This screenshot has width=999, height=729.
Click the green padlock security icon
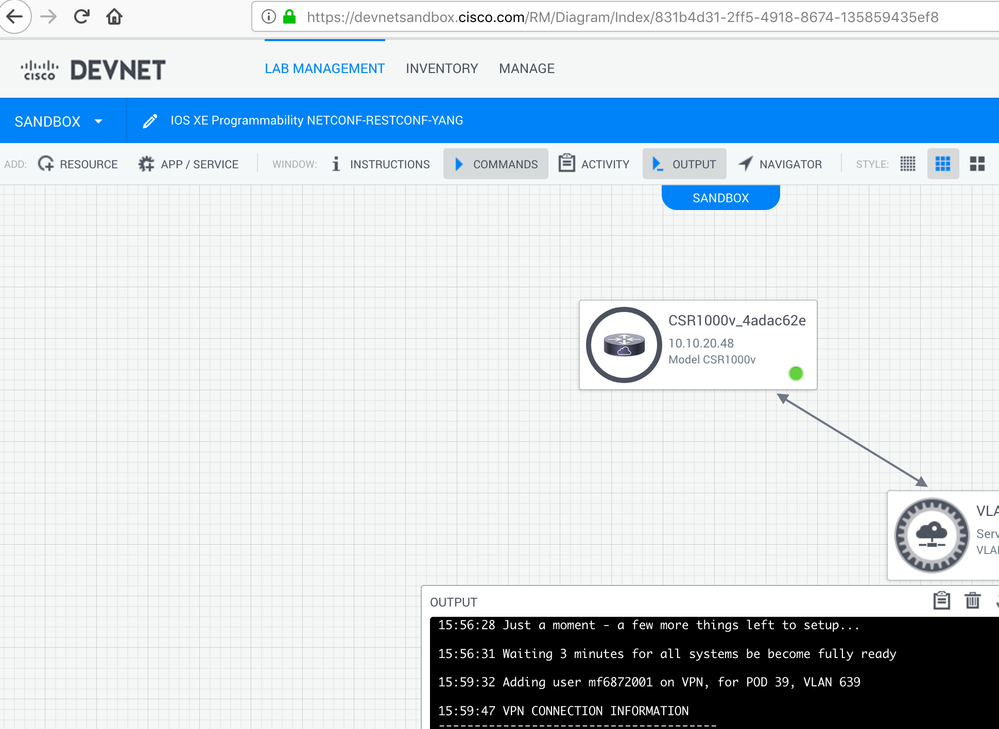[289, 17]
